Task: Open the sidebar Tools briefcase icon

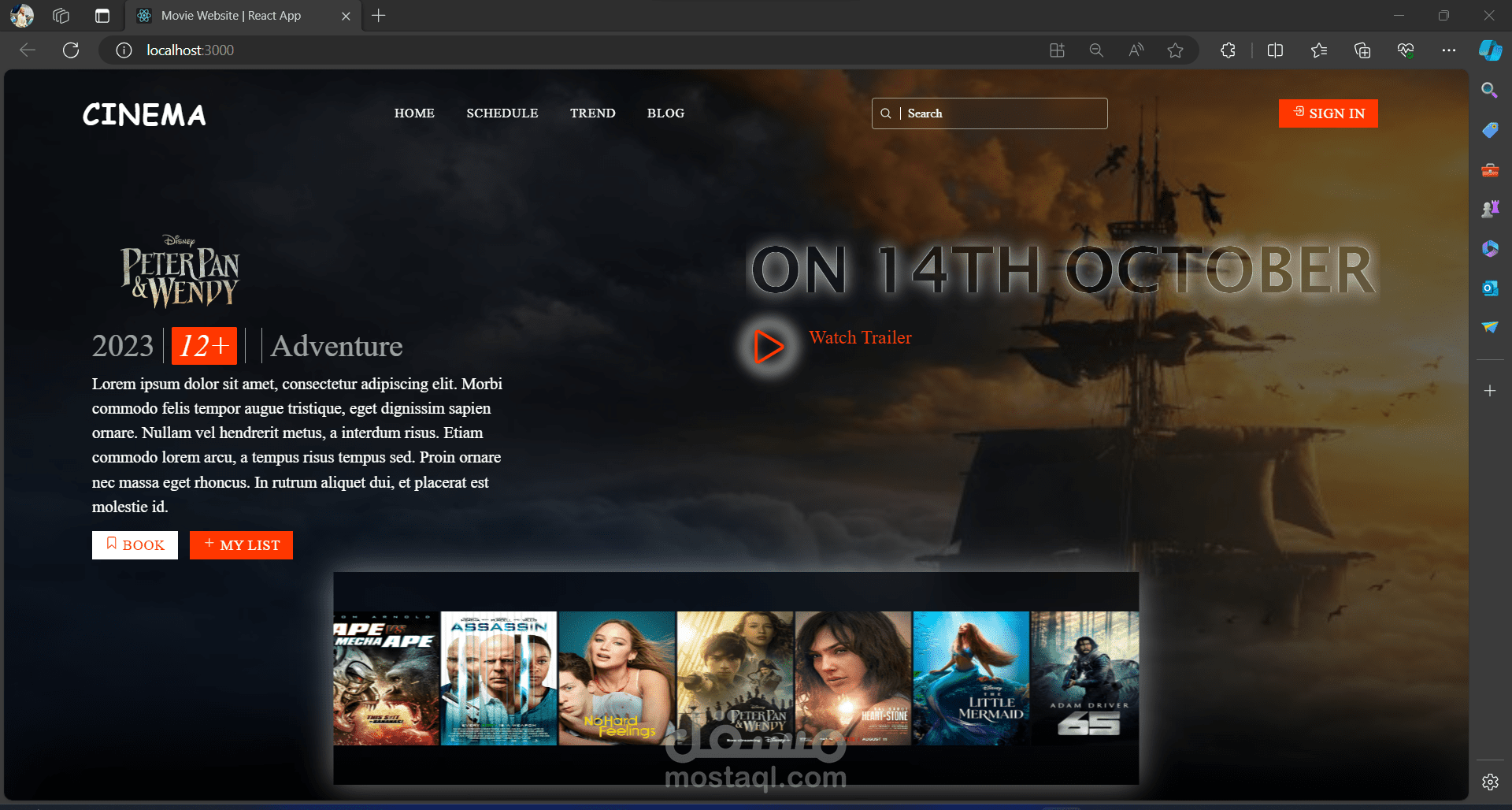Action: [x=1490, y=169]
